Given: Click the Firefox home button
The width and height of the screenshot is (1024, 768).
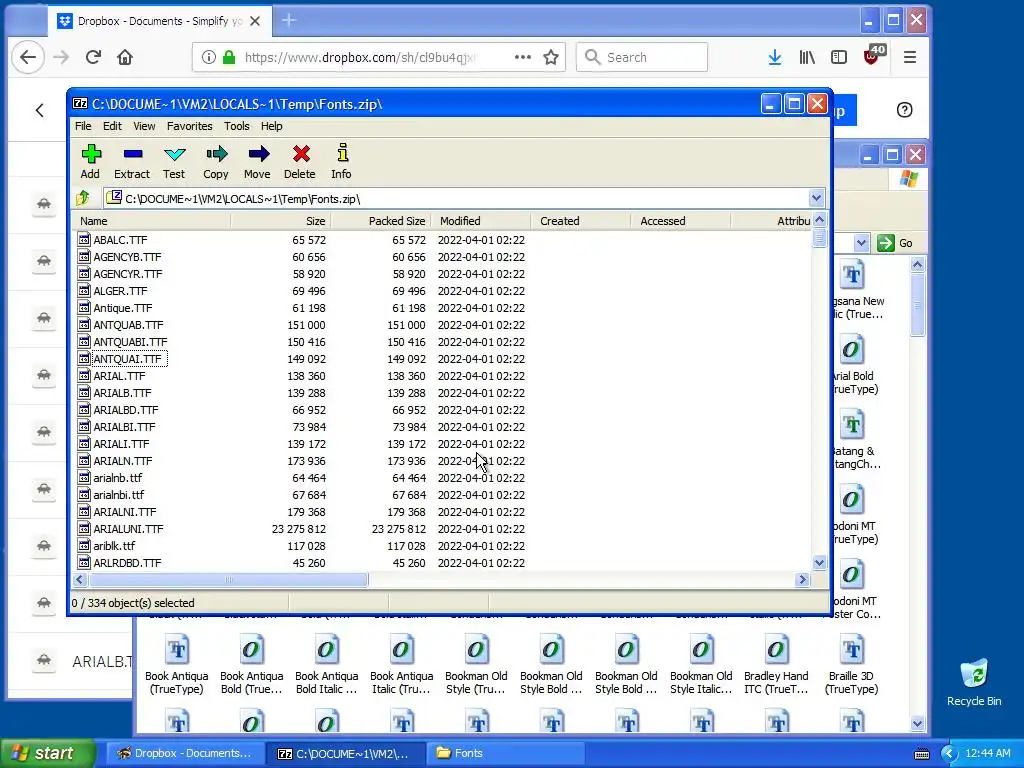Looking at the screenshot, I should coord(125,57).
